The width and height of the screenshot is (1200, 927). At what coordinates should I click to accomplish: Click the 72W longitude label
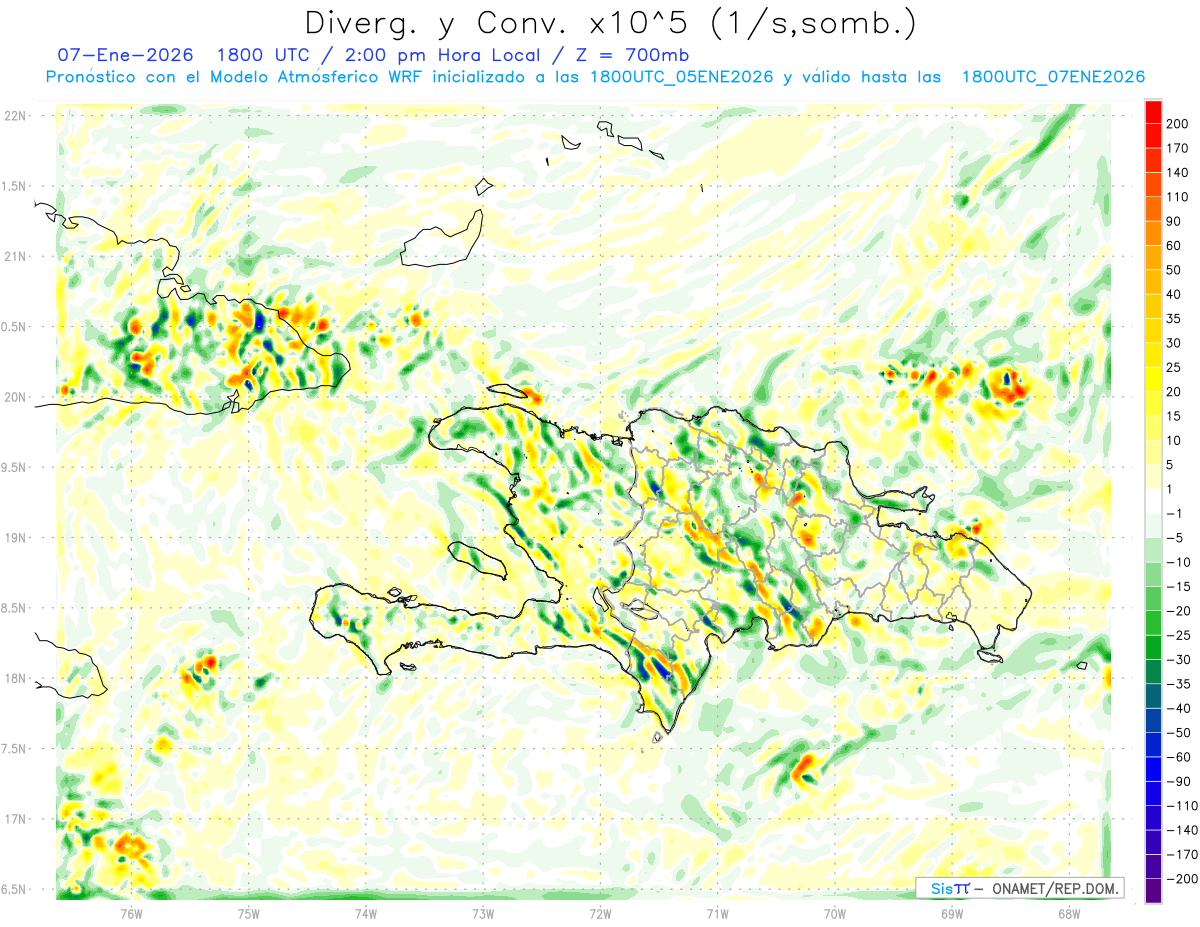tap(600, 914)
